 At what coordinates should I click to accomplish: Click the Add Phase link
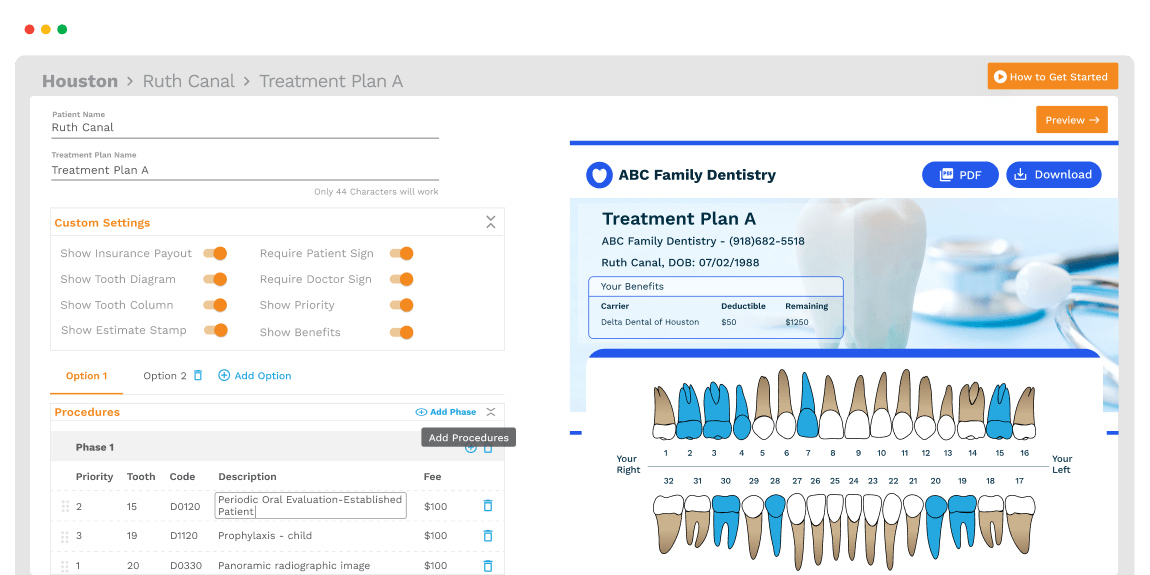pyautogui.click(x=446, y=412)
